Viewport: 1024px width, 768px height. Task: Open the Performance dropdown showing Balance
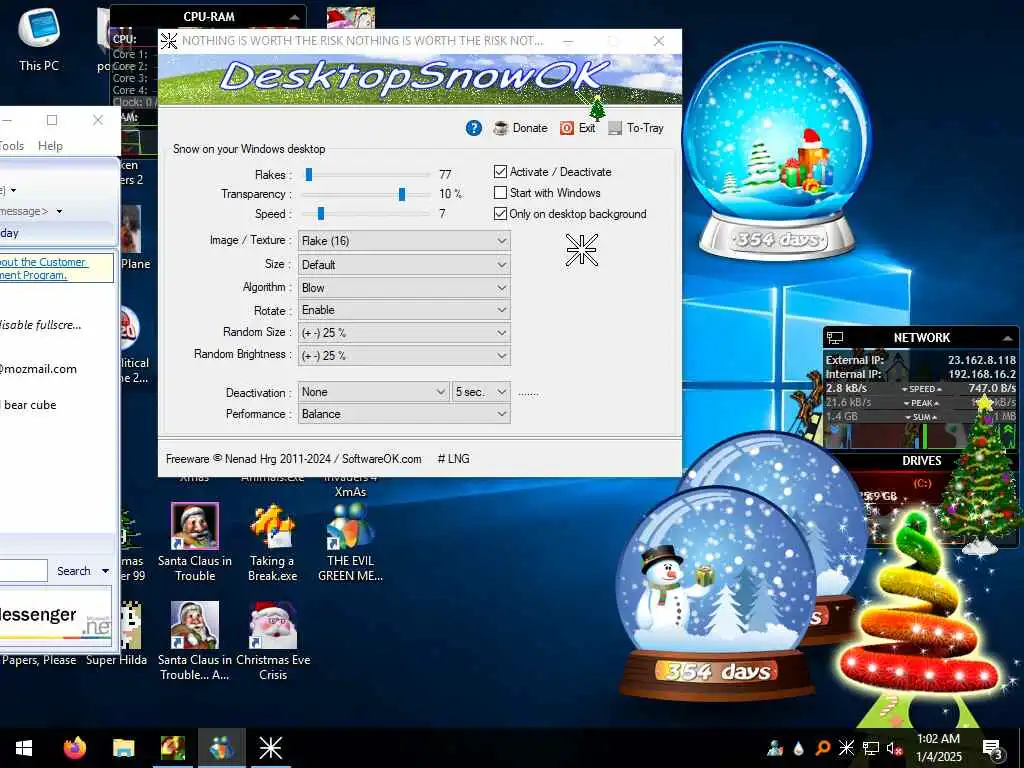[404, 413]
